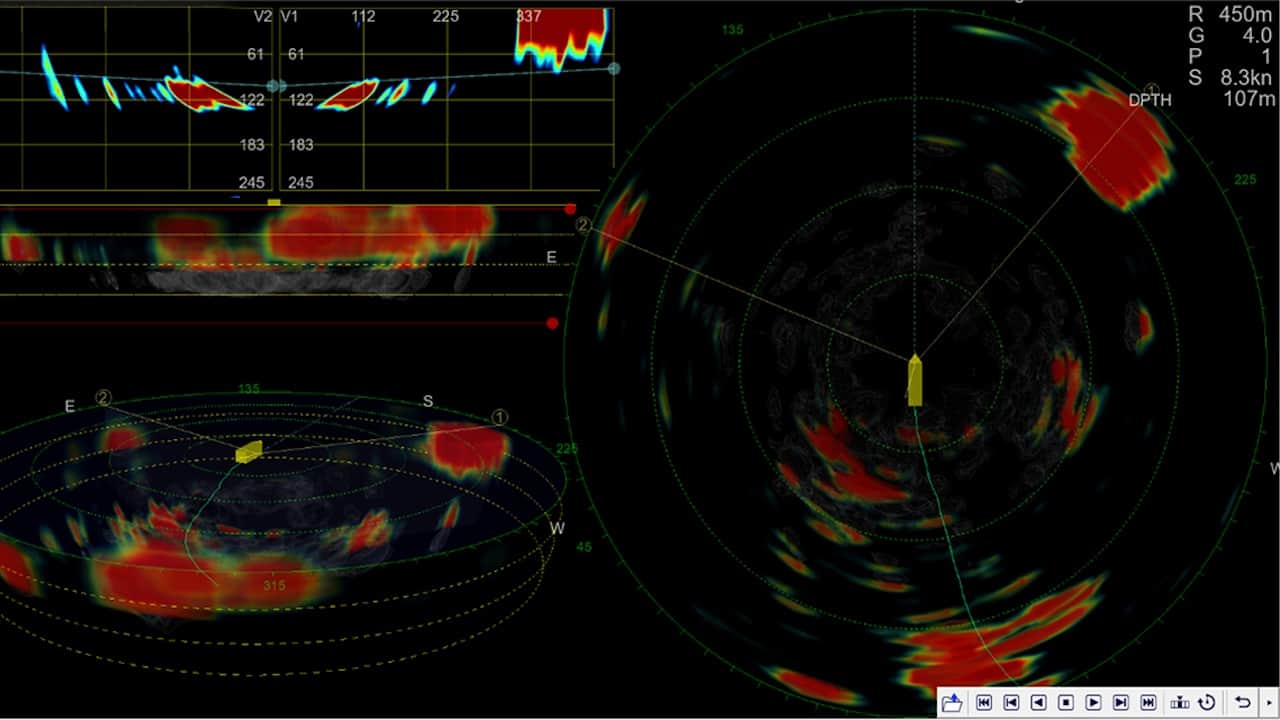Skip forward to the recording end
The height and width of the screenshot is (720, 1280).
click(x=1148, y=703)
